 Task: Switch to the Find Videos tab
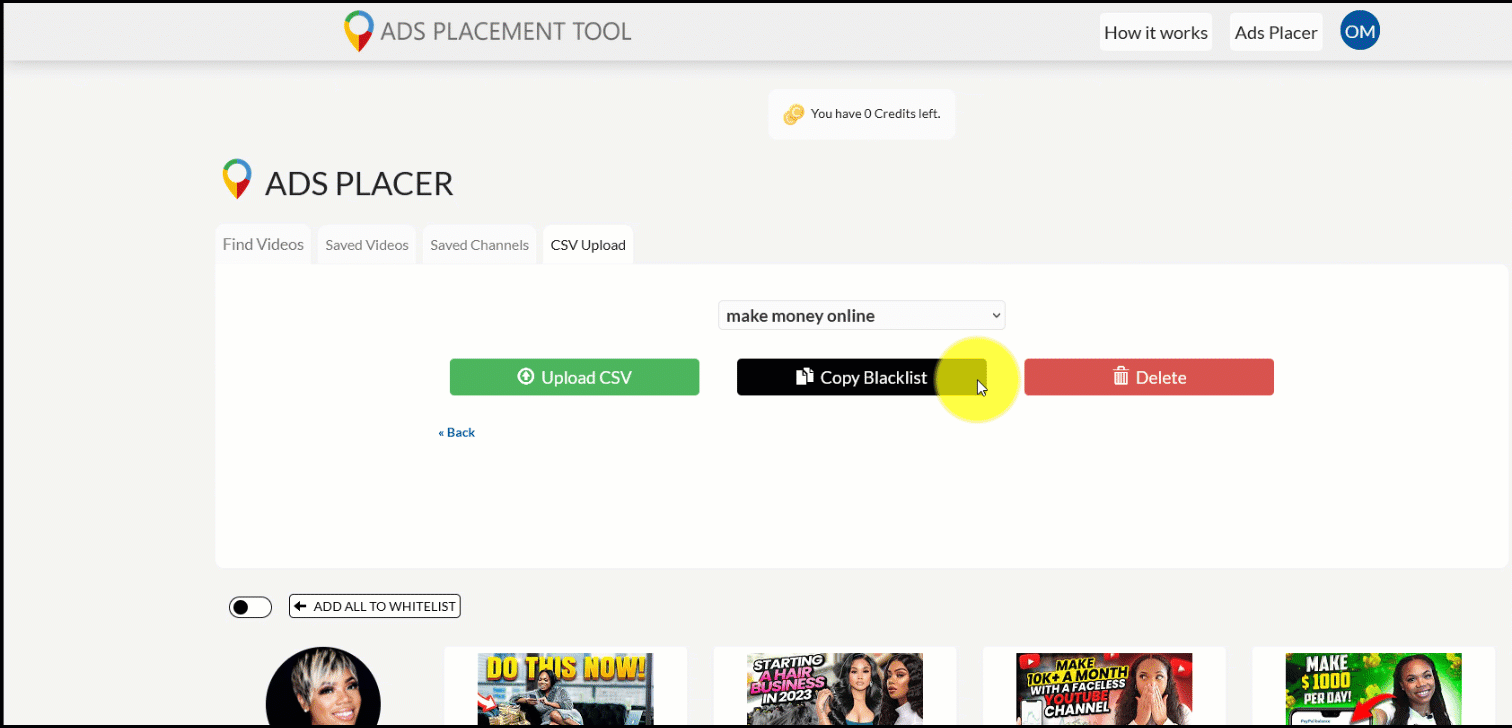[263, 245]
